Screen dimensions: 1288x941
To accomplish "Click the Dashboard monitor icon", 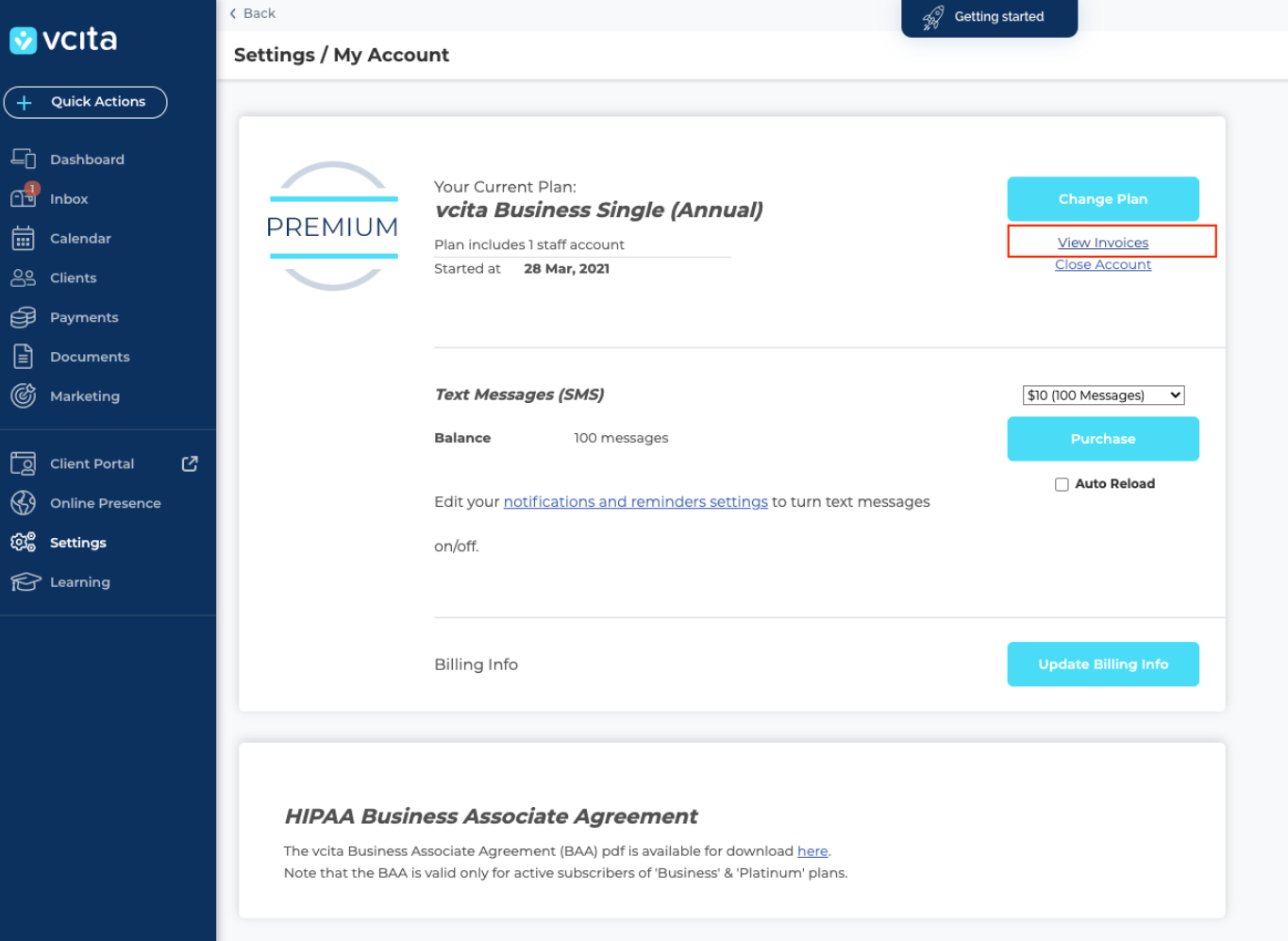I will tap(24, 159).
